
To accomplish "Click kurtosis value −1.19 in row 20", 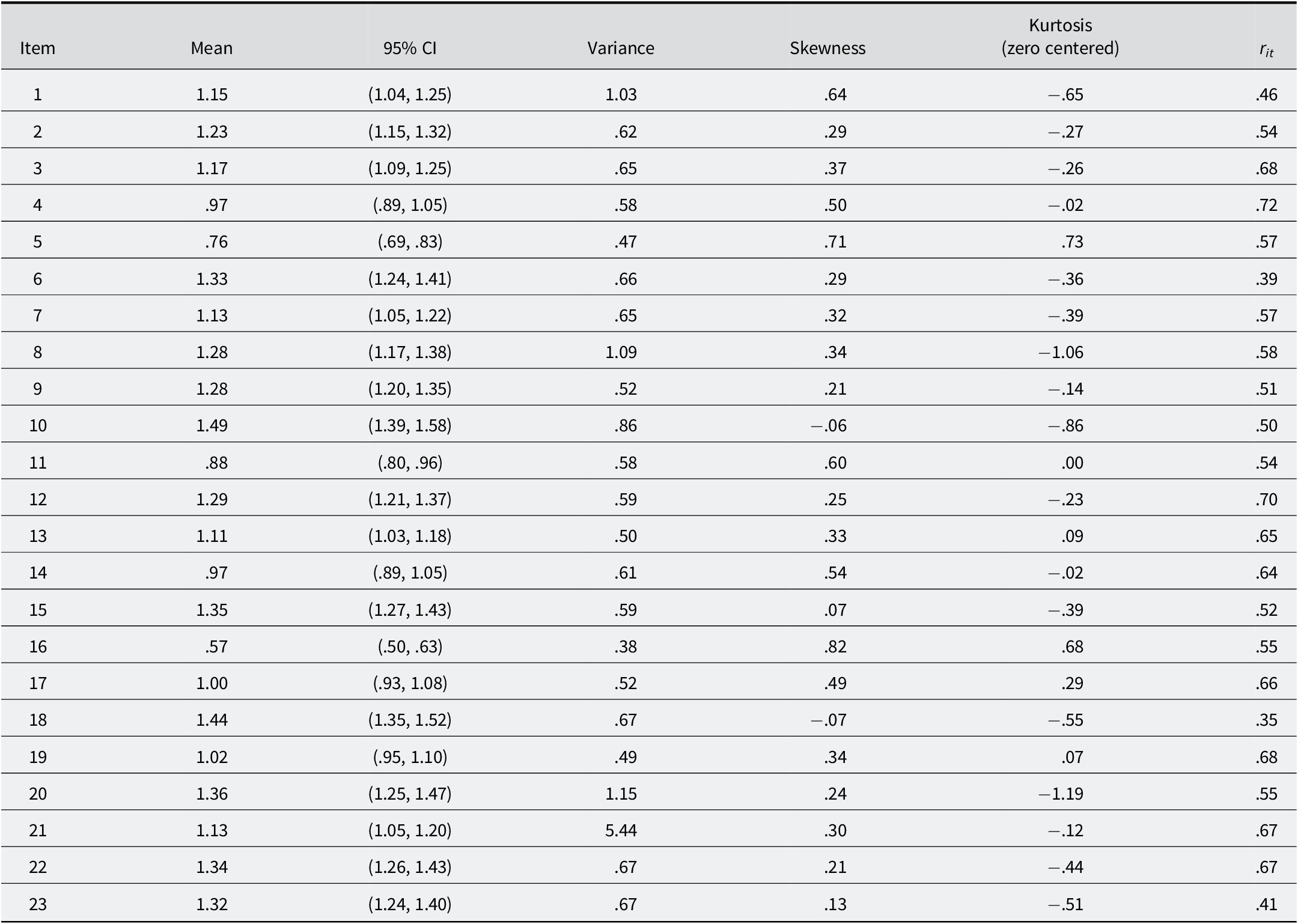I will (x=1061, y=794).
